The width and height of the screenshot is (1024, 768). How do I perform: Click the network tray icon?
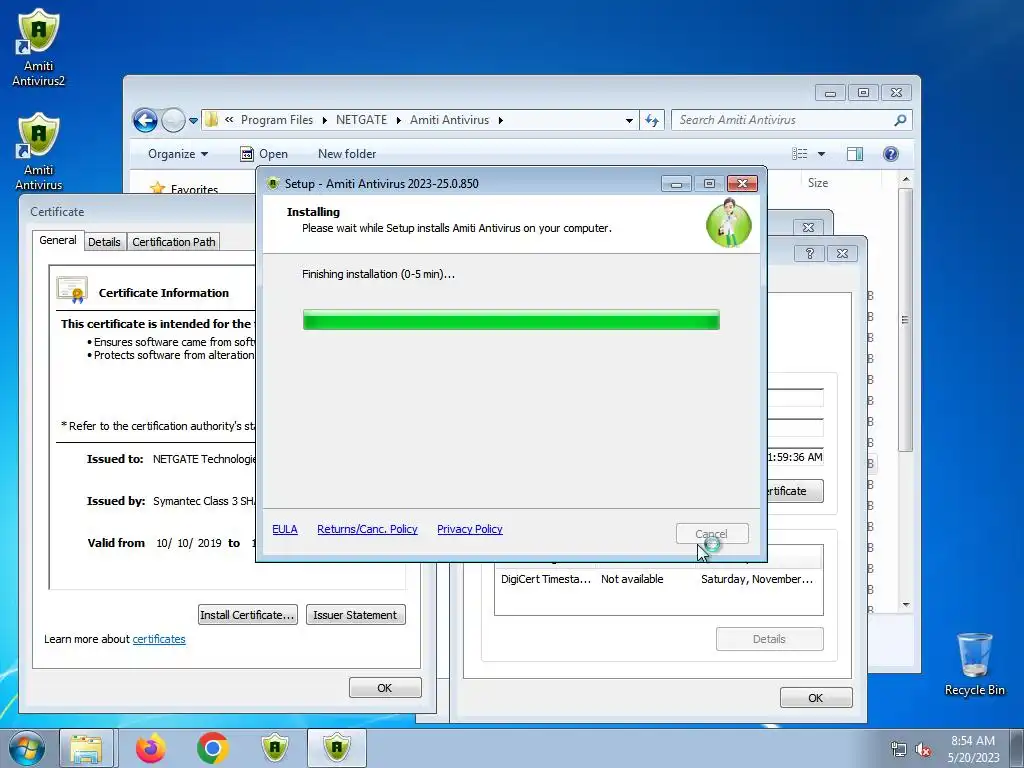click(899, 750)
